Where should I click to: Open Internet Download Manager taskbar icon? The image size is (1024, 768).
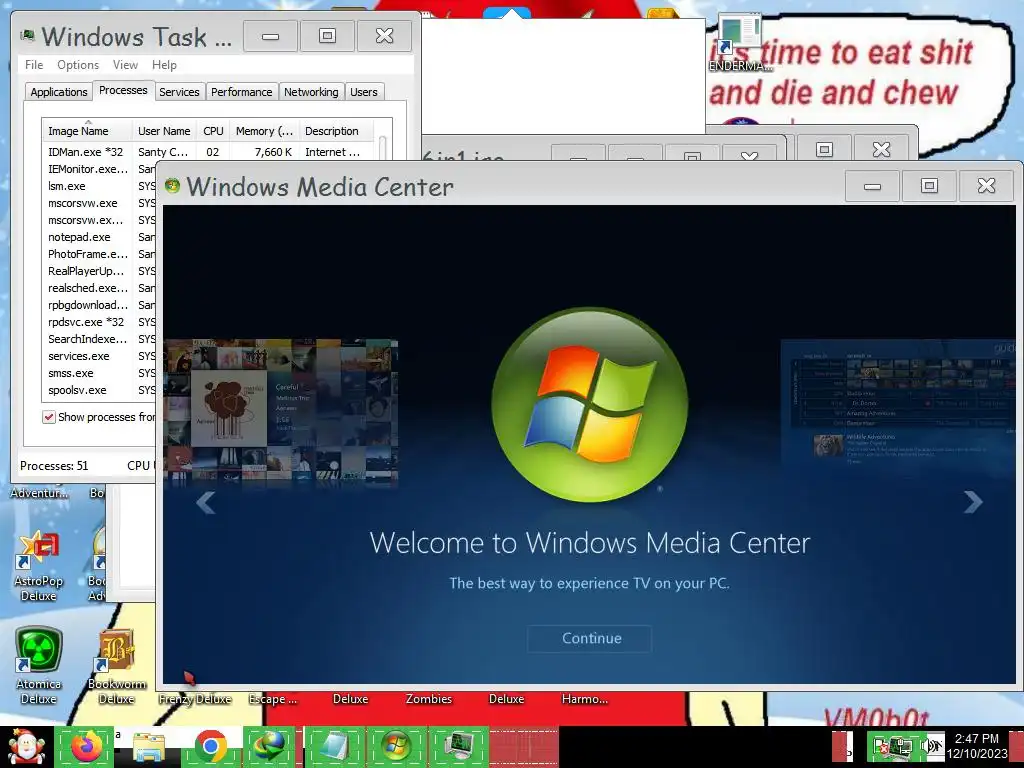[x=269, y=746]
